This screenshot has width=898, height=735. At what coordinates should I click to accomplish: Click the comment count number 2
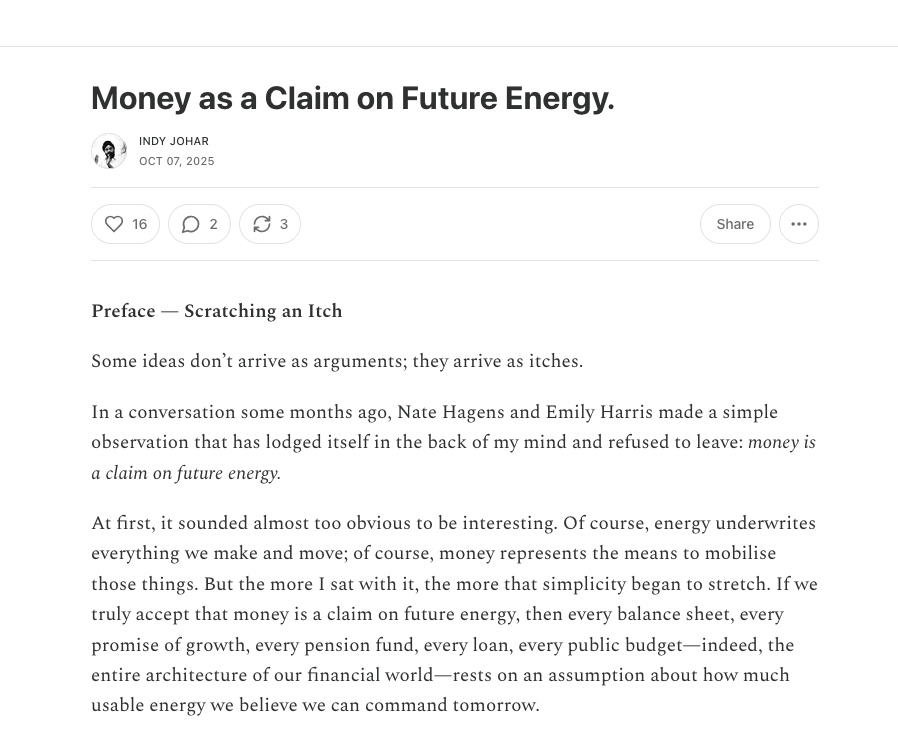pos(213,224)
